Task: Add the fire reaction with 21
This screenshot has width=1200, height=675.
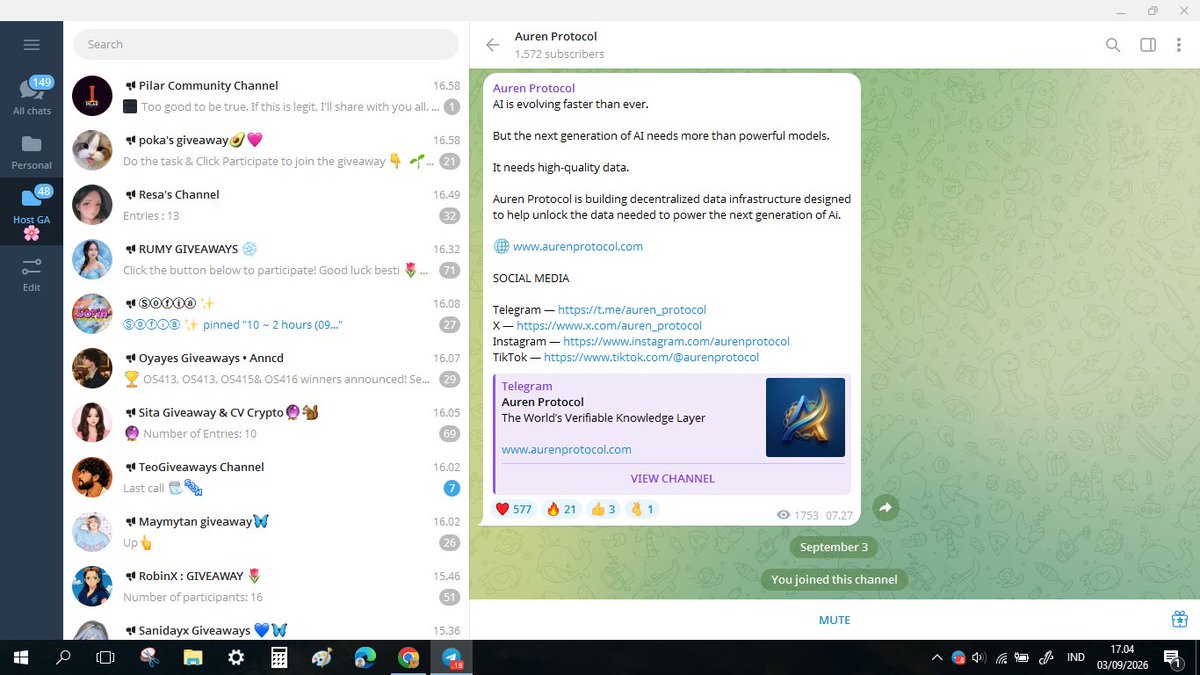Action: tap(562, 509)
